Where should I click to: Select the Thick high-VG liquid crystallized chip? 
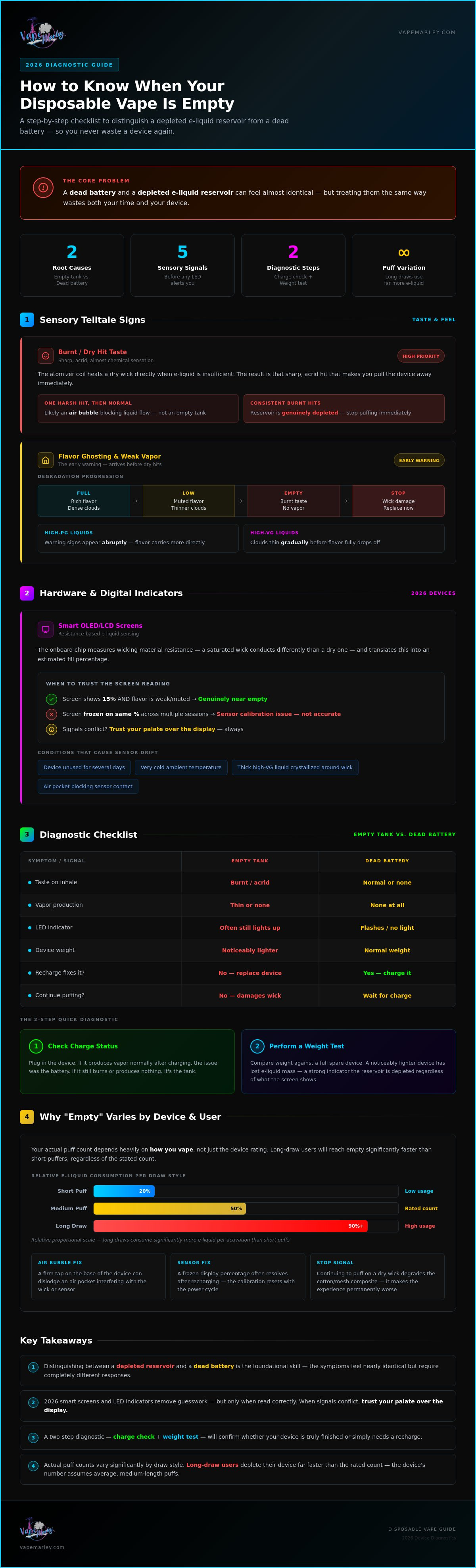point(295,768)
